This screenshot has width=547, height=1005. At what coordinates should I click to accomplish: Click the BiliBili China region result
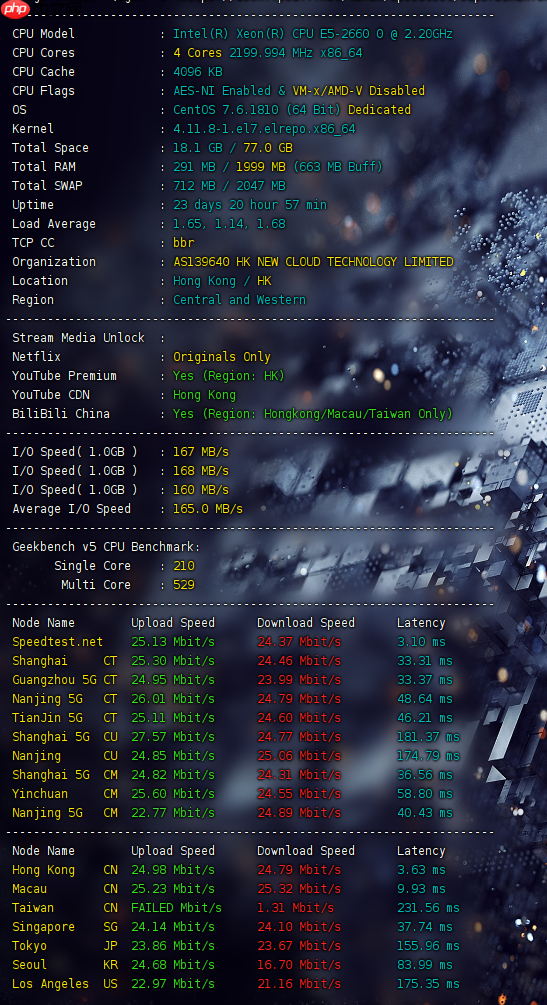point(313,414)
